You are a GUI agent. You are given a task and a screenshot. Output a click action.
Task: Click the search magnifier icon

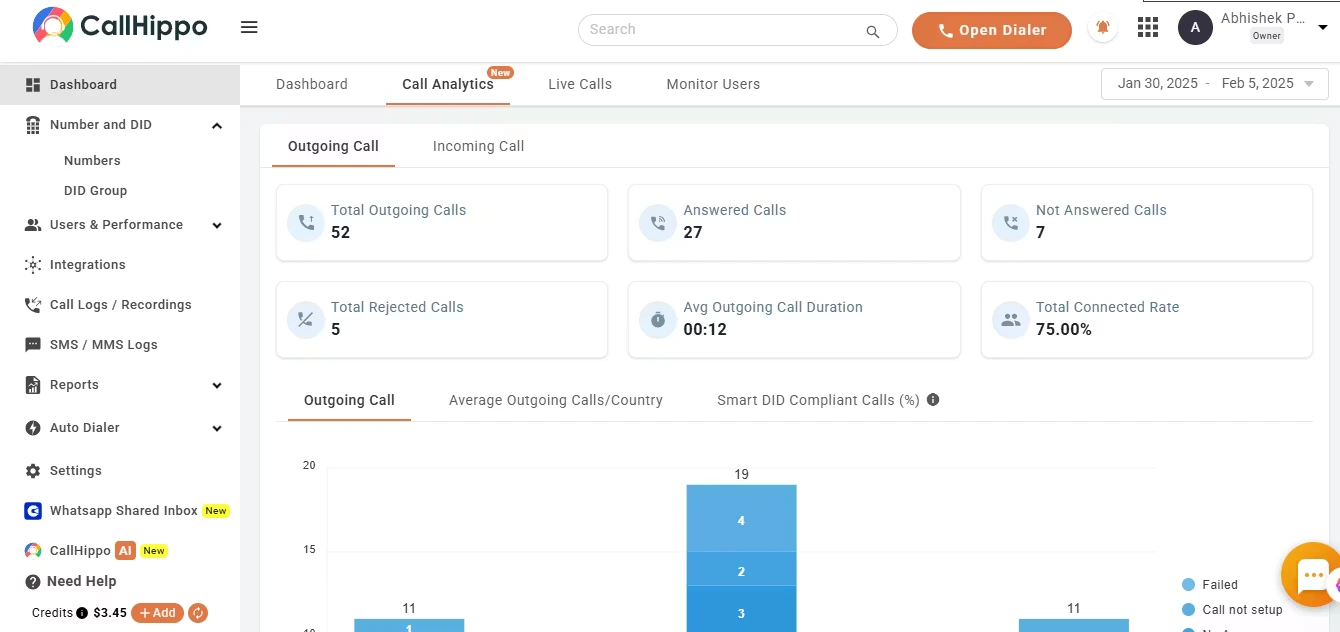(x=873, y=31)
